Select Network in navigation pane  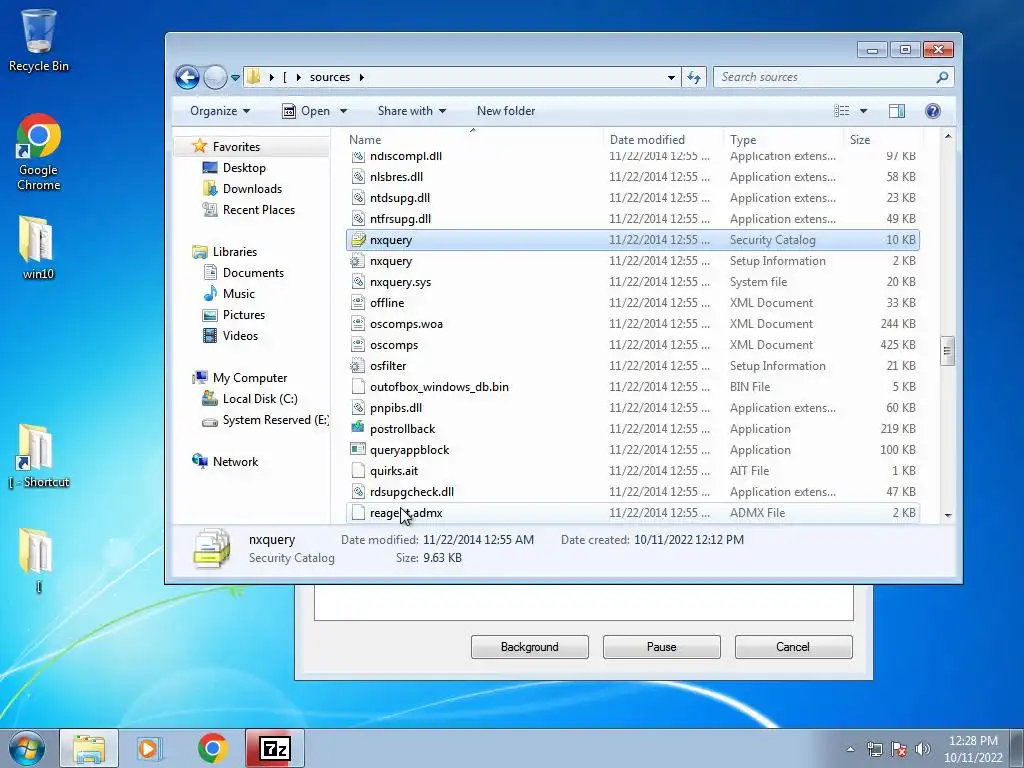click(235, 462)
